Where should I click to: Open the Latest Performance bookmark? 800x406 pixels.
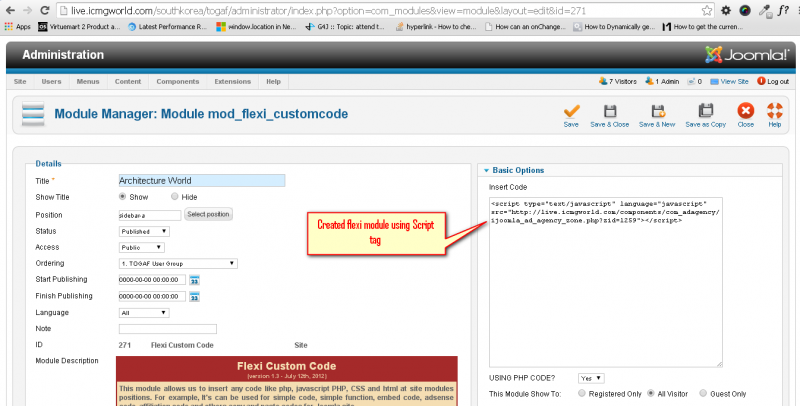[x=167, y=27]
